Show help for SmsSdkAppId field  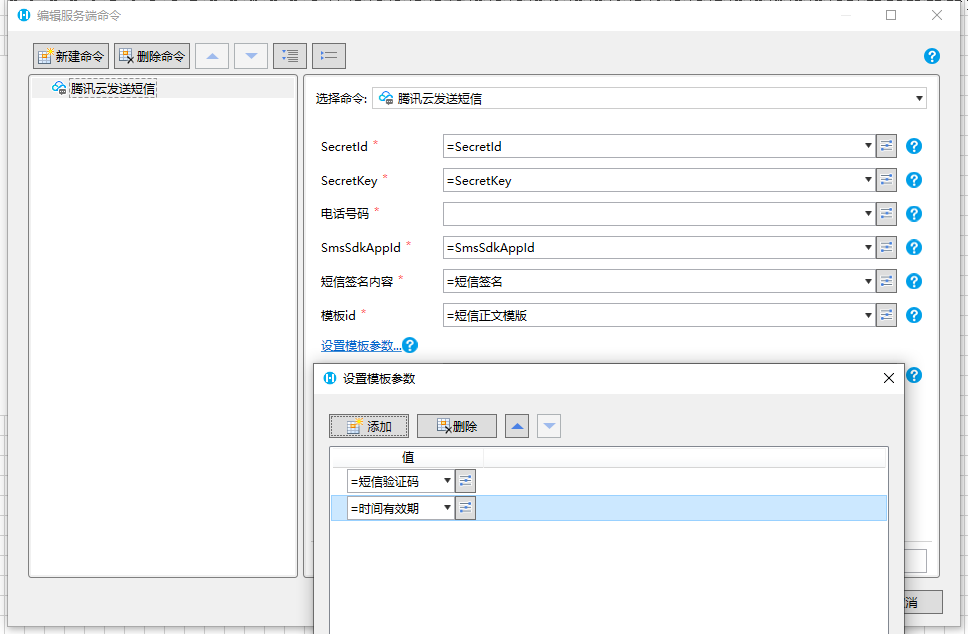coord(914,248)
